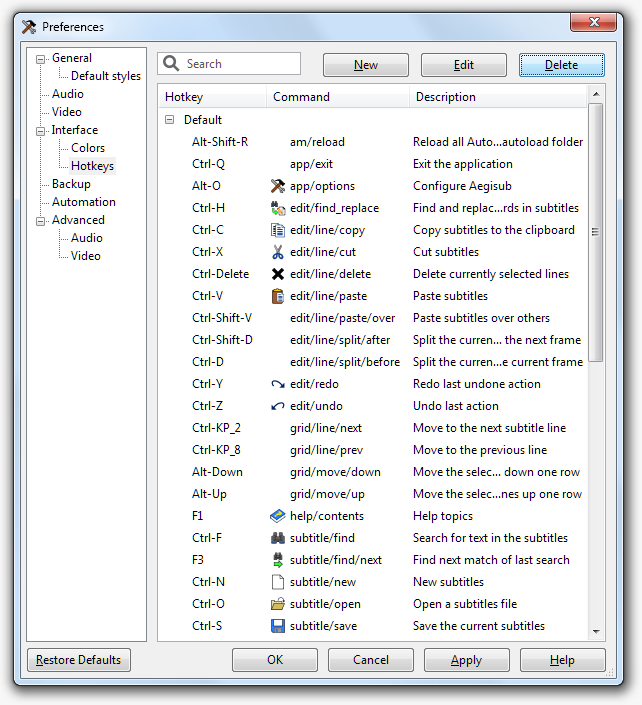Click the Preferences title bar tools icon
The image size is (642, 705).
click(29, 27)
